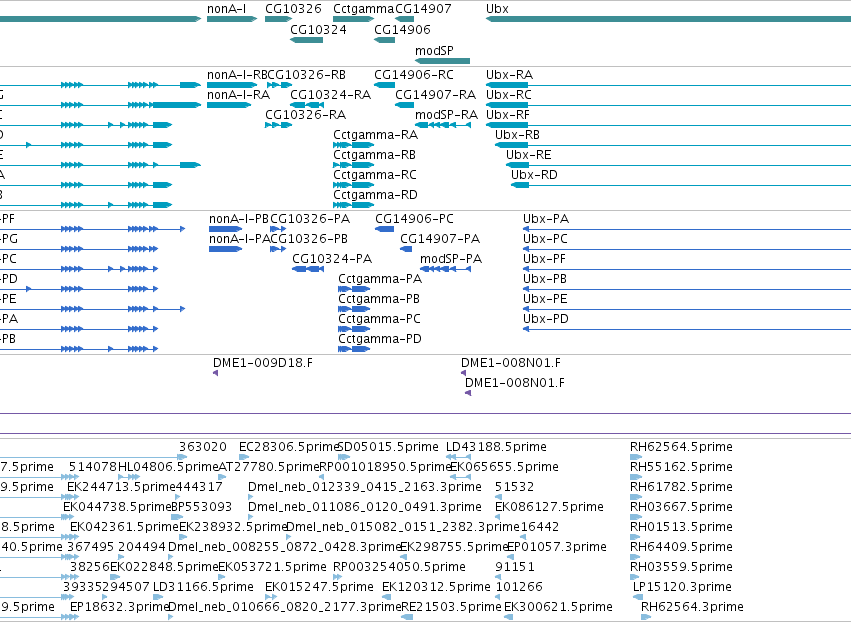Click the modSP gene label
The height and width of the screenshot is (622, 851).
tap(434, 50)
